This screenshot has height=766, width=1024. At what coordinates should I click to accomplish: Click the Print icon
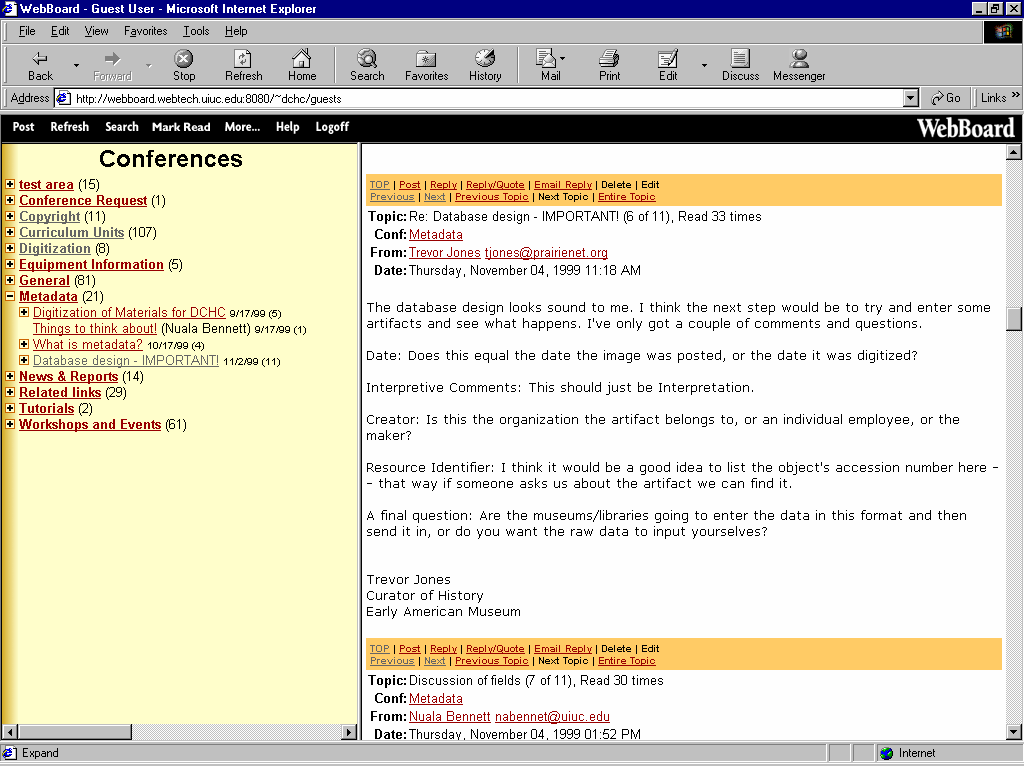coord(609,59)
